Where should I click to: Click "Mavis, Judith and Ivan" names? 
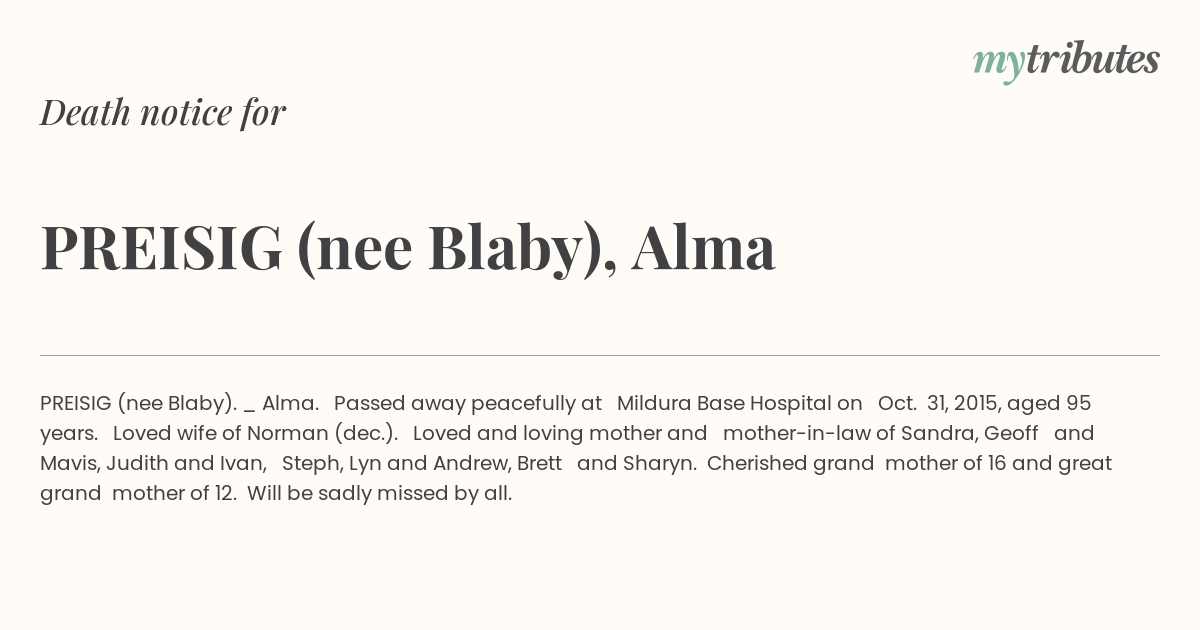click(x=152, y=463)
